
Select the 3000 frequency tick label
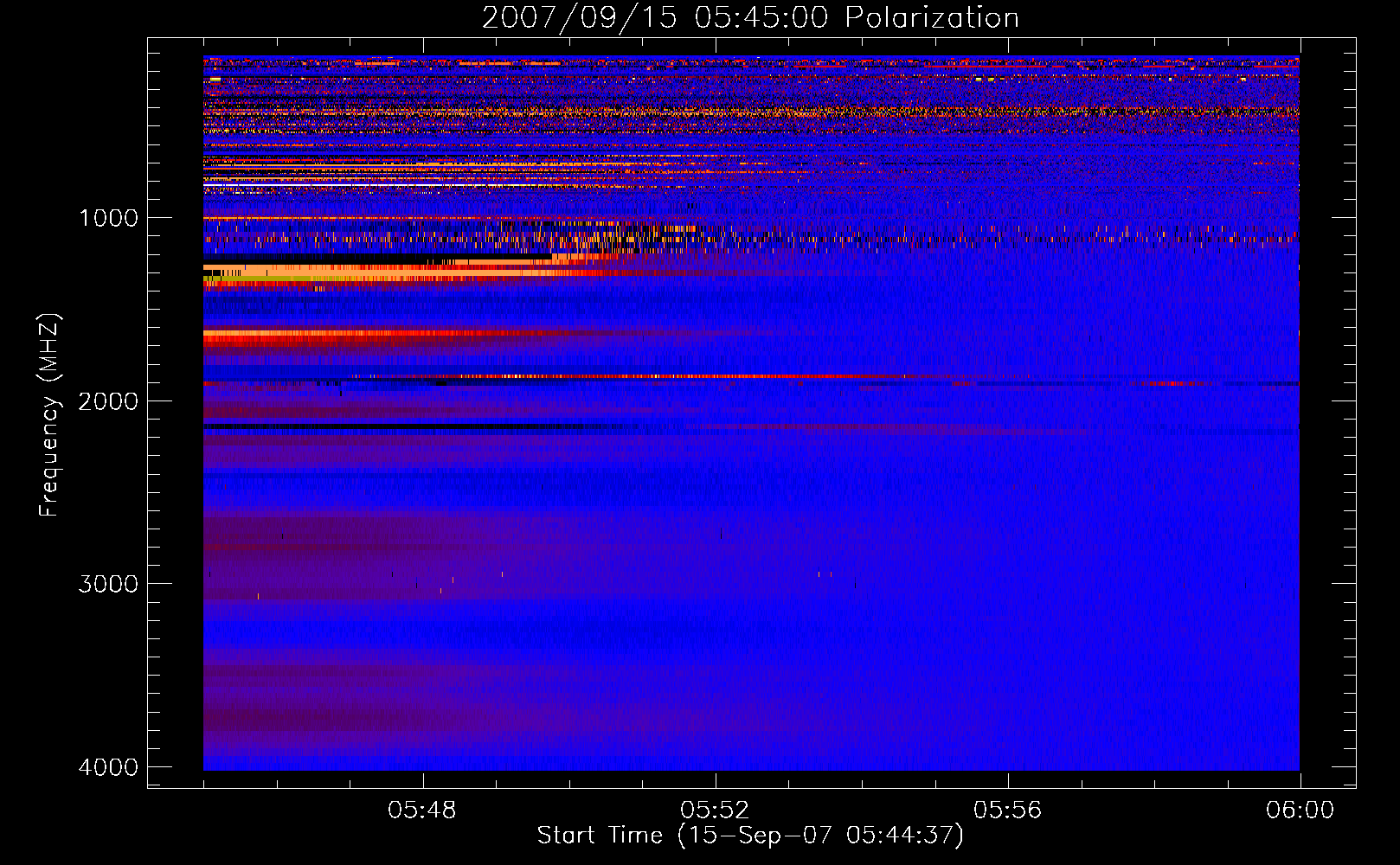coord(108,584)
